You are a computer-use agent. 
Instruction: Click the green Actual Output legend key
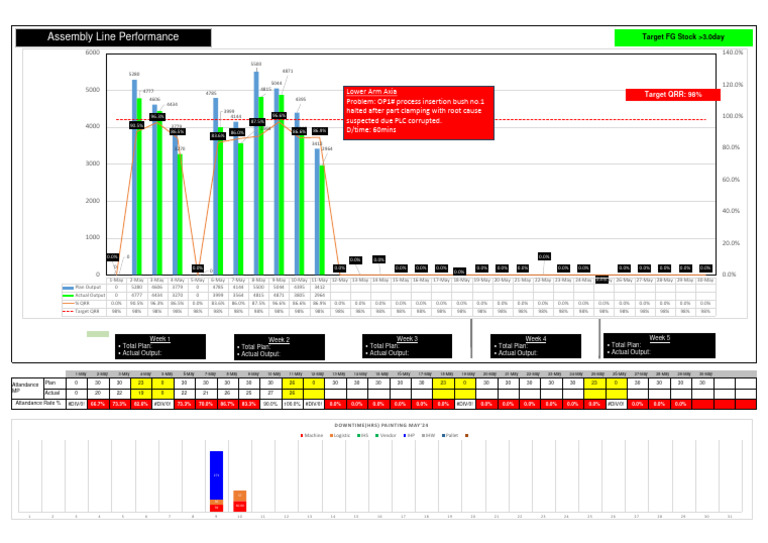(x=68, y=296)
